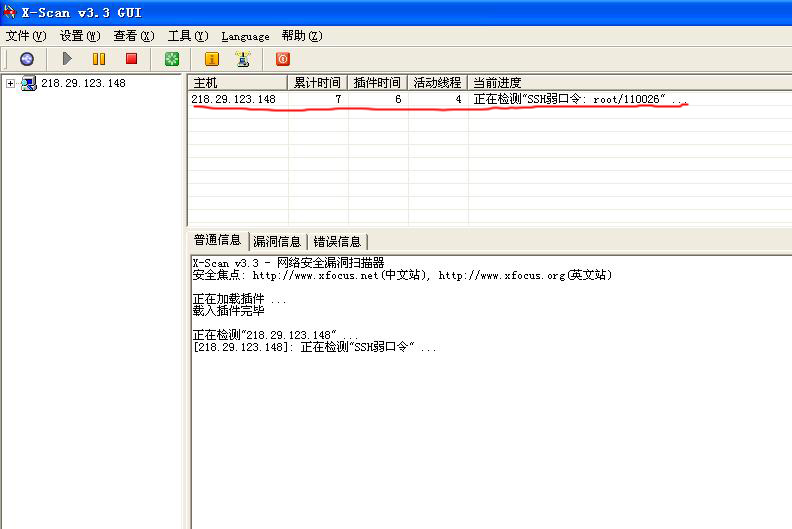Viewport: 792px width, 529px height.
Task: Stop the scan with red square icon
Action: pyautogui.click(x=131, y=59)
